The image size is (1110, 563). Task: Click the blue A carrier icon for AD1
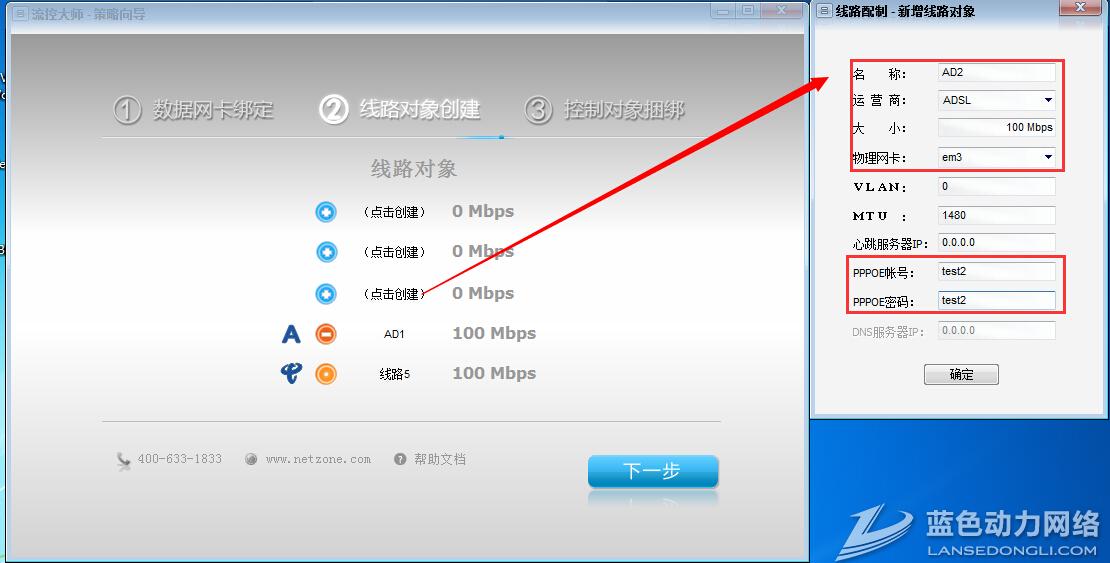coord(291,334)
